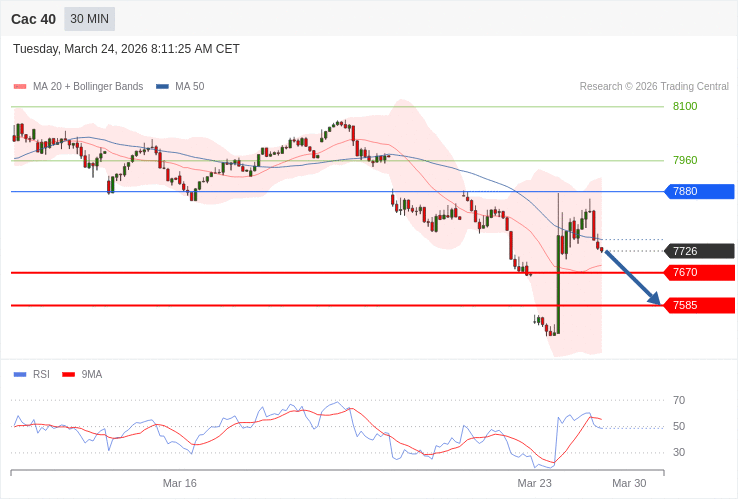Toggle the 9MA legend entry
The height and width of the screenshot is (500, 738).
click(x=82, y=374)
